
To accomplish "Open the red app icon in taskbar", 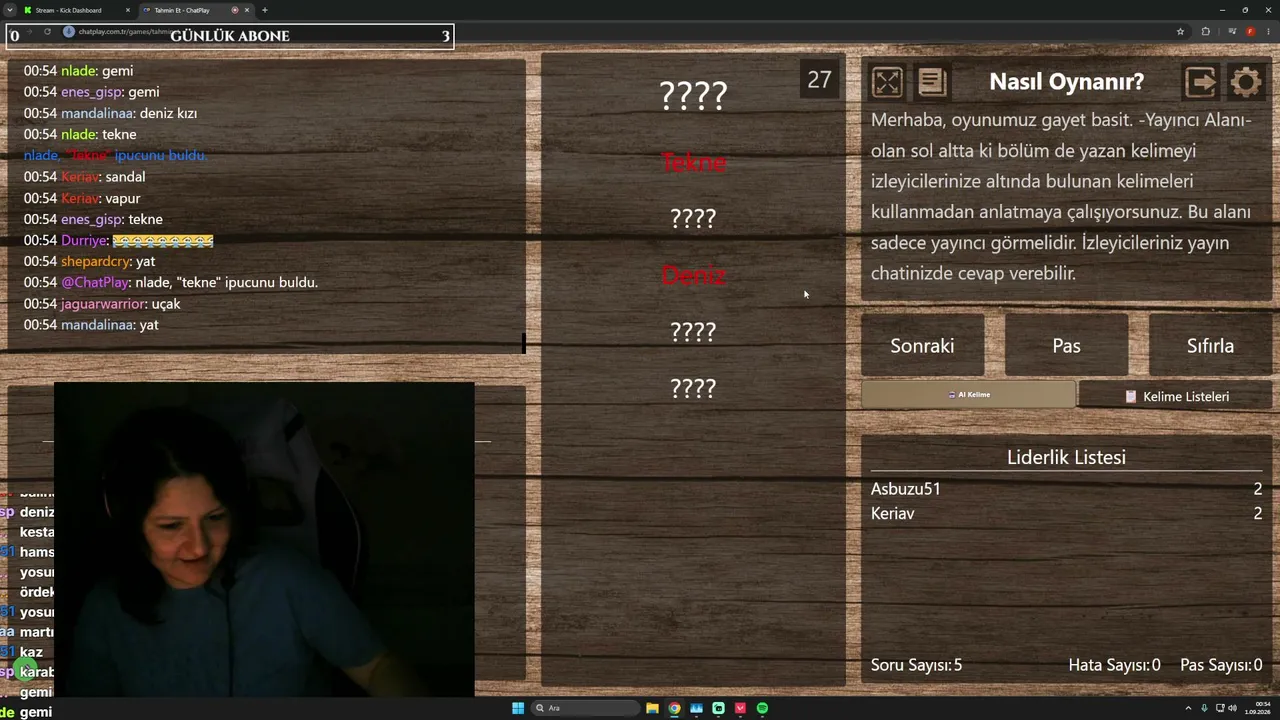I will tap(740, 708).
